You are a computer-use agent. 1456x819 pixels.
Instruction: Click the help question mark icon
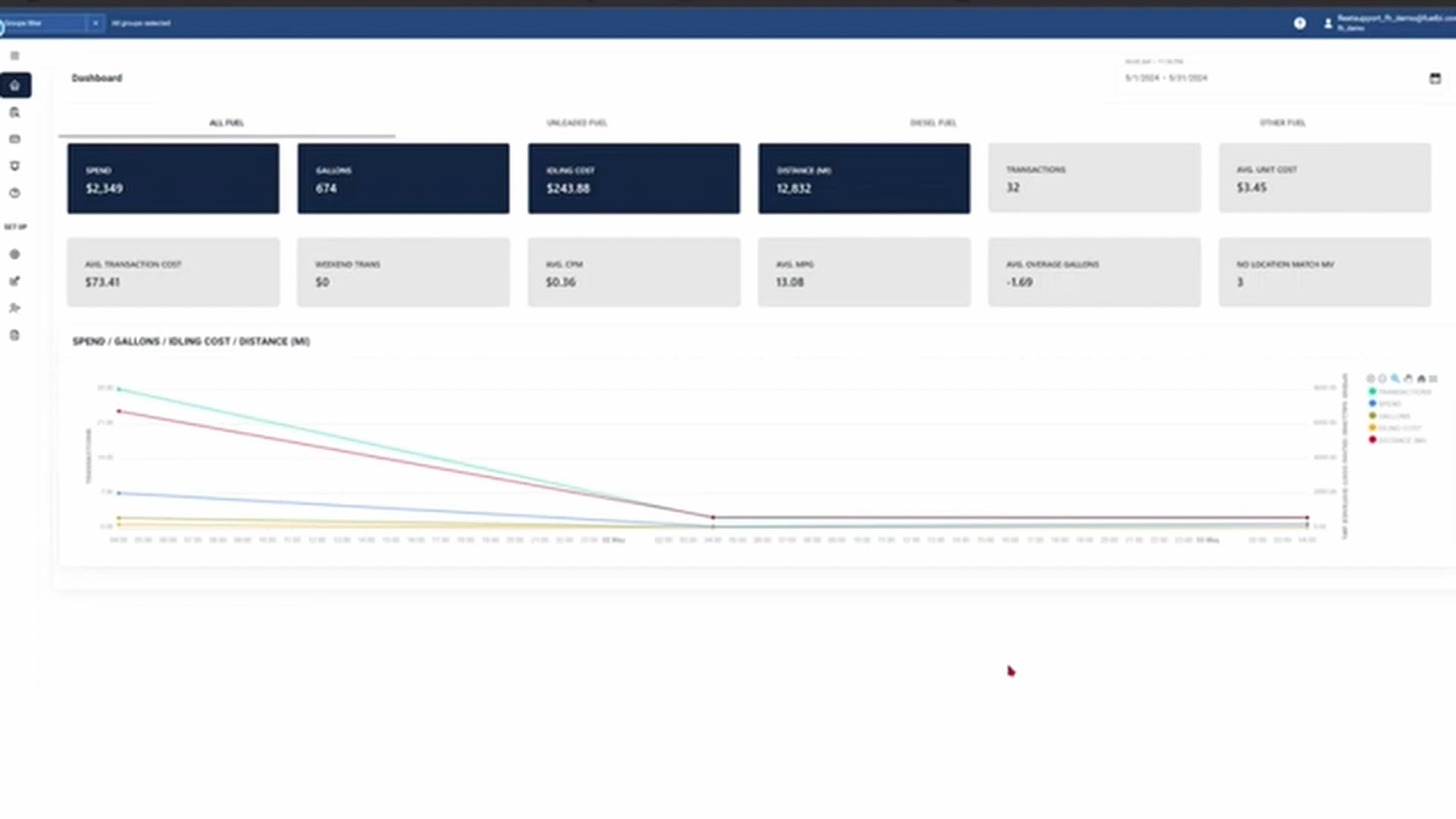[1300, 24]
